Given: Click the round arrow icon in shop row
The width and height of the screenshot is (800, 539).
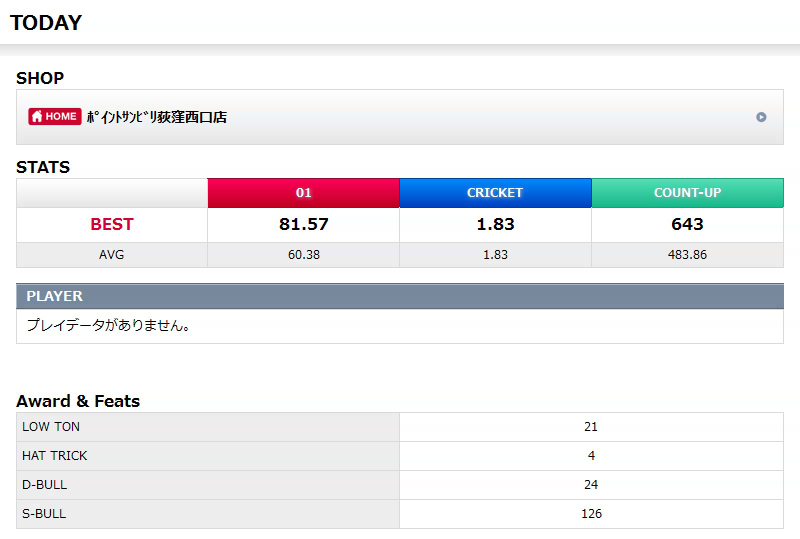Looking at the screenshot, I should (x=761, y=117).
